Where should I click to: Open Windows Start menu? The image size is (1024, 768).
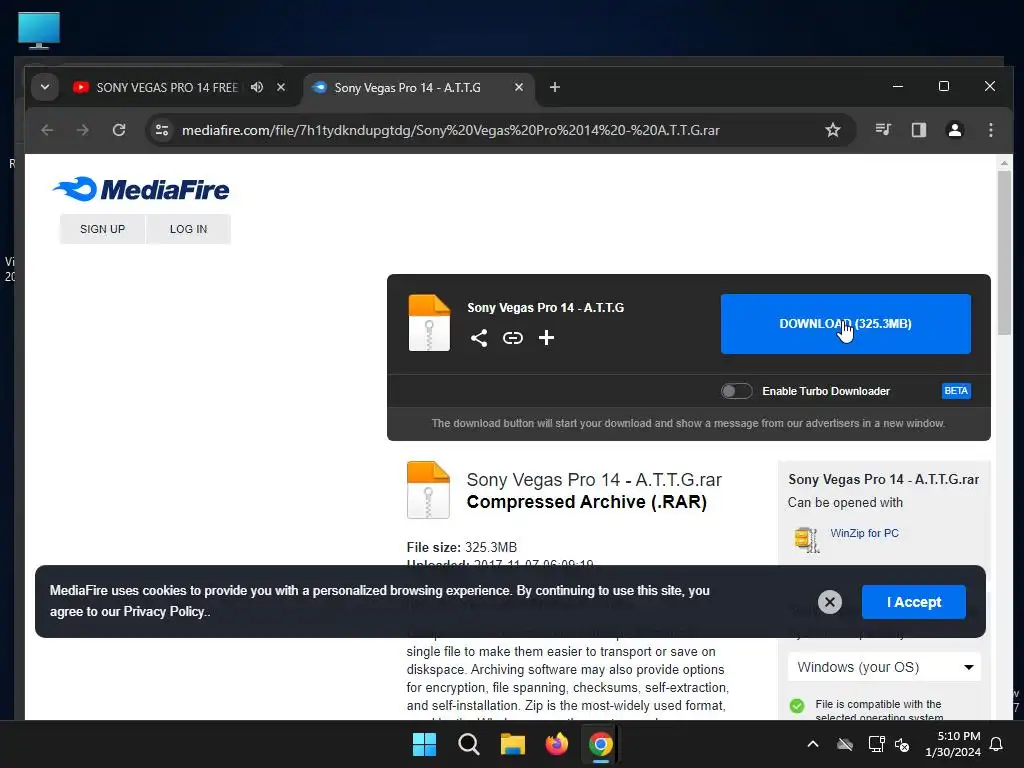coord(424,744)
